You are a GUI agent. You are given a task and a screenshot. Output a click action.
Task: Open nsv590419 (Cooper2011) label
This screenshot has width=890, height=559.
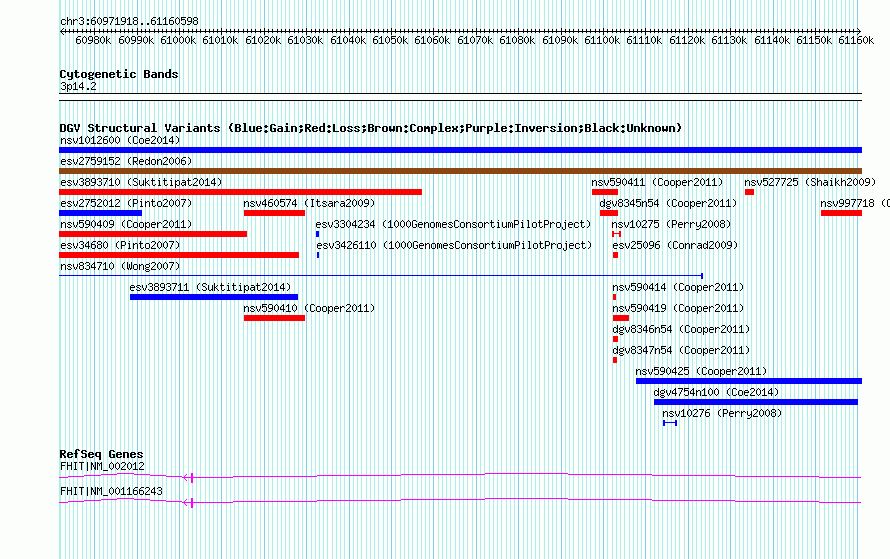click(x=678, y=308)
